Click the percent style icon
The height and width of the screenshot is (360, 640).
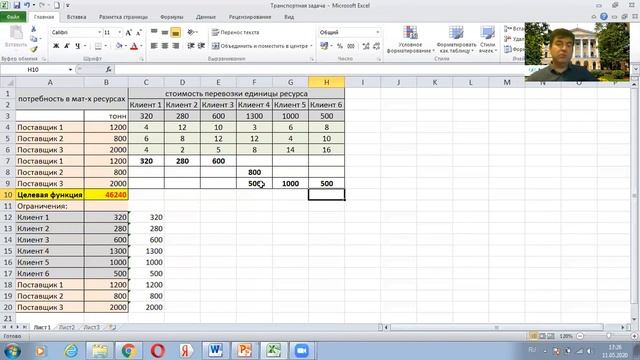coord(340,46)
